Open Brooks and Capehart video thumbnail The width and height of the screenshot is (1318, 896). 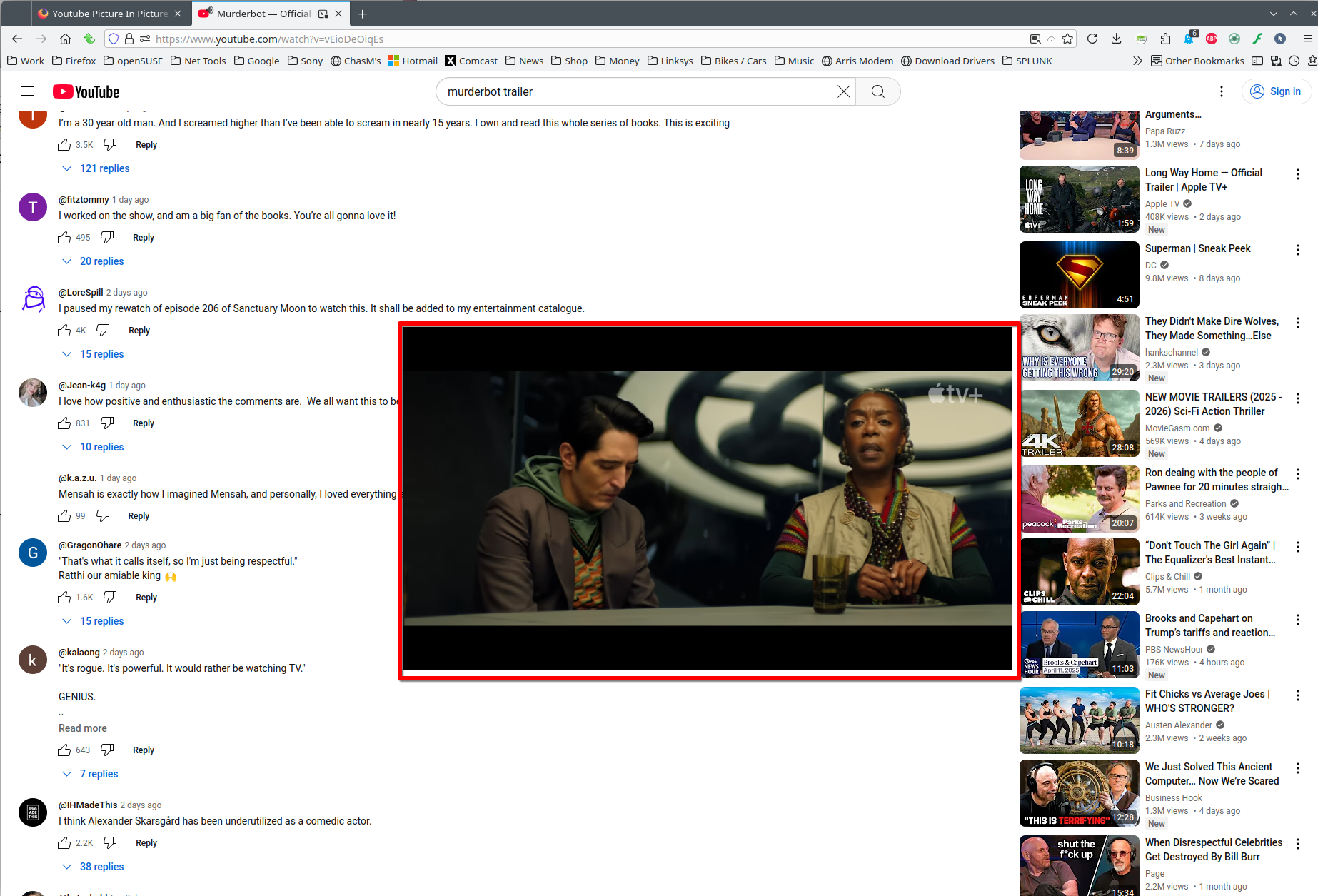[1080, 645]
